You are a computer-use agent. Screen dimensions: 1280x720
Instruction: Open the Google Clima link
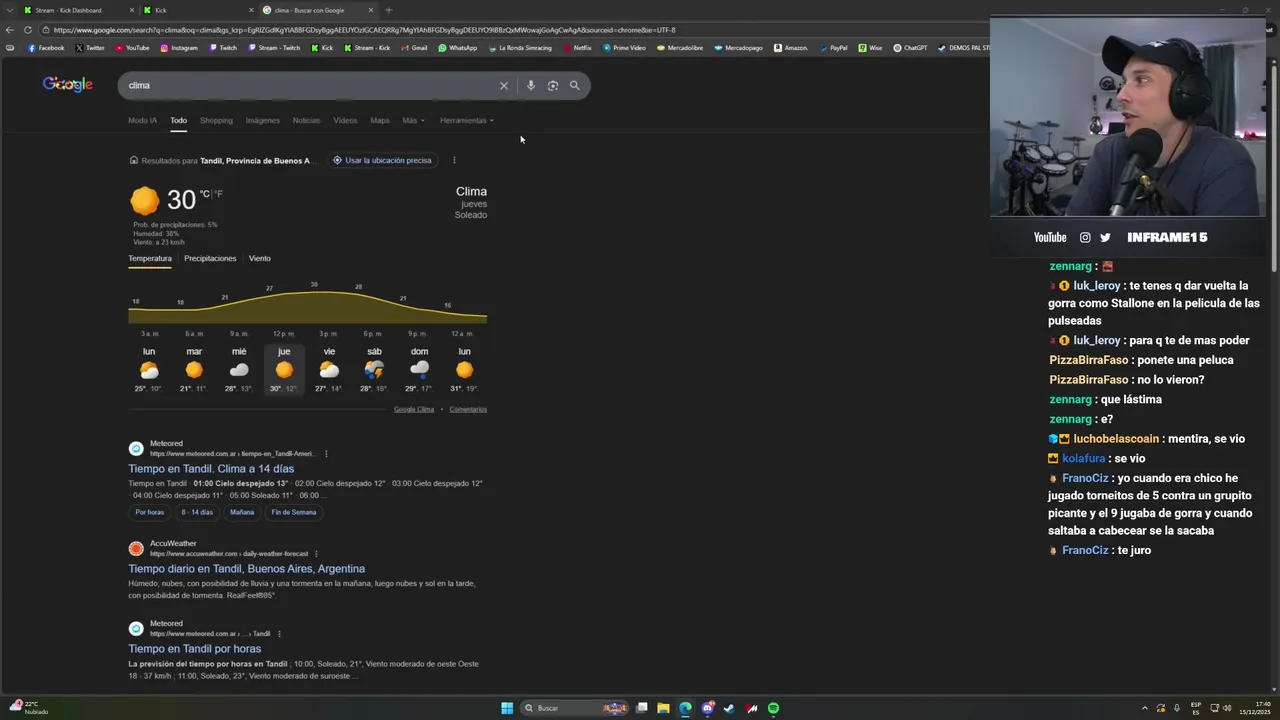click(414, 409)
